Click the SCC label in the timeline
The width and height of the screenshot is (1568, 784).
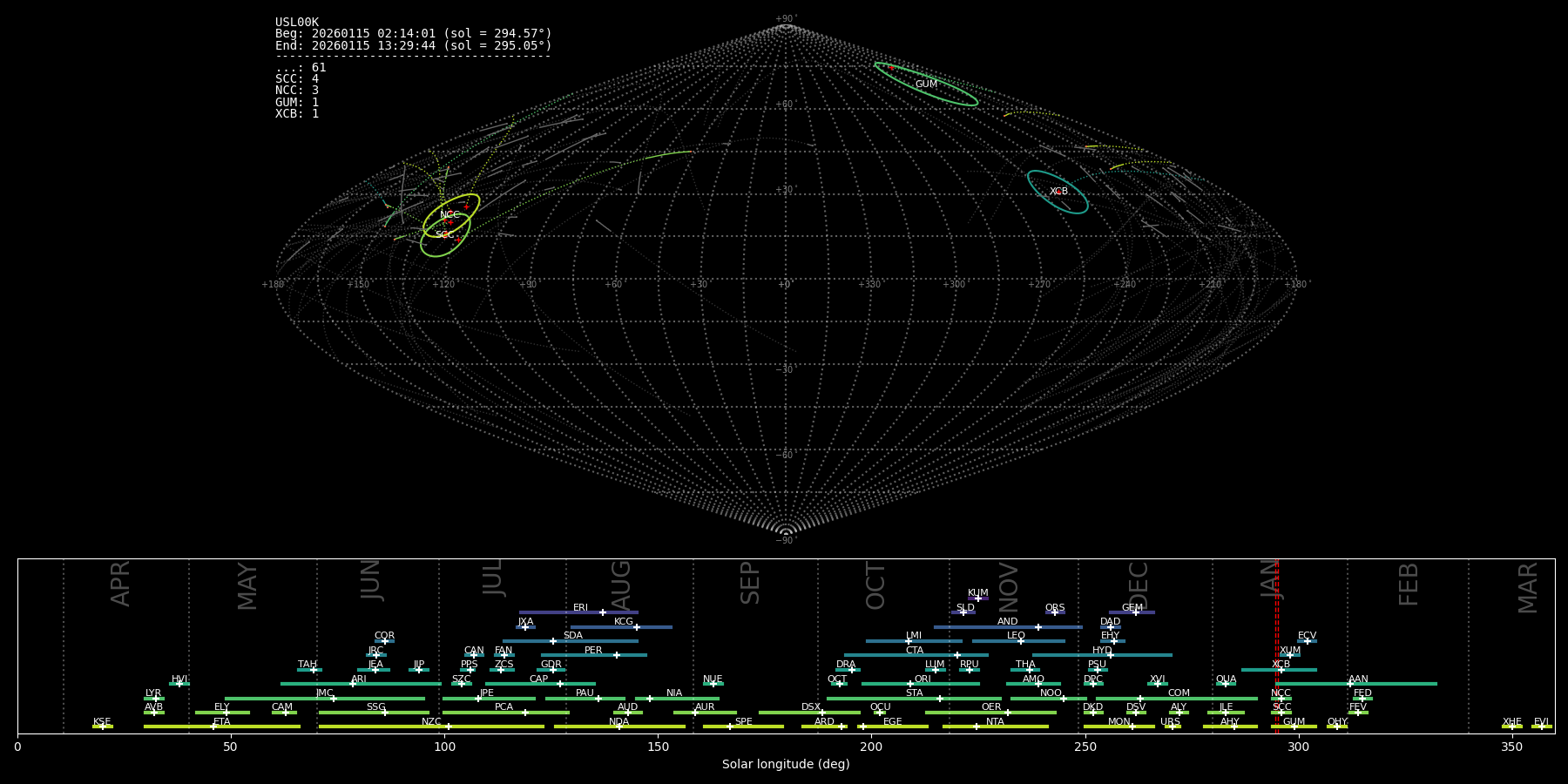tap(1281, 707)
